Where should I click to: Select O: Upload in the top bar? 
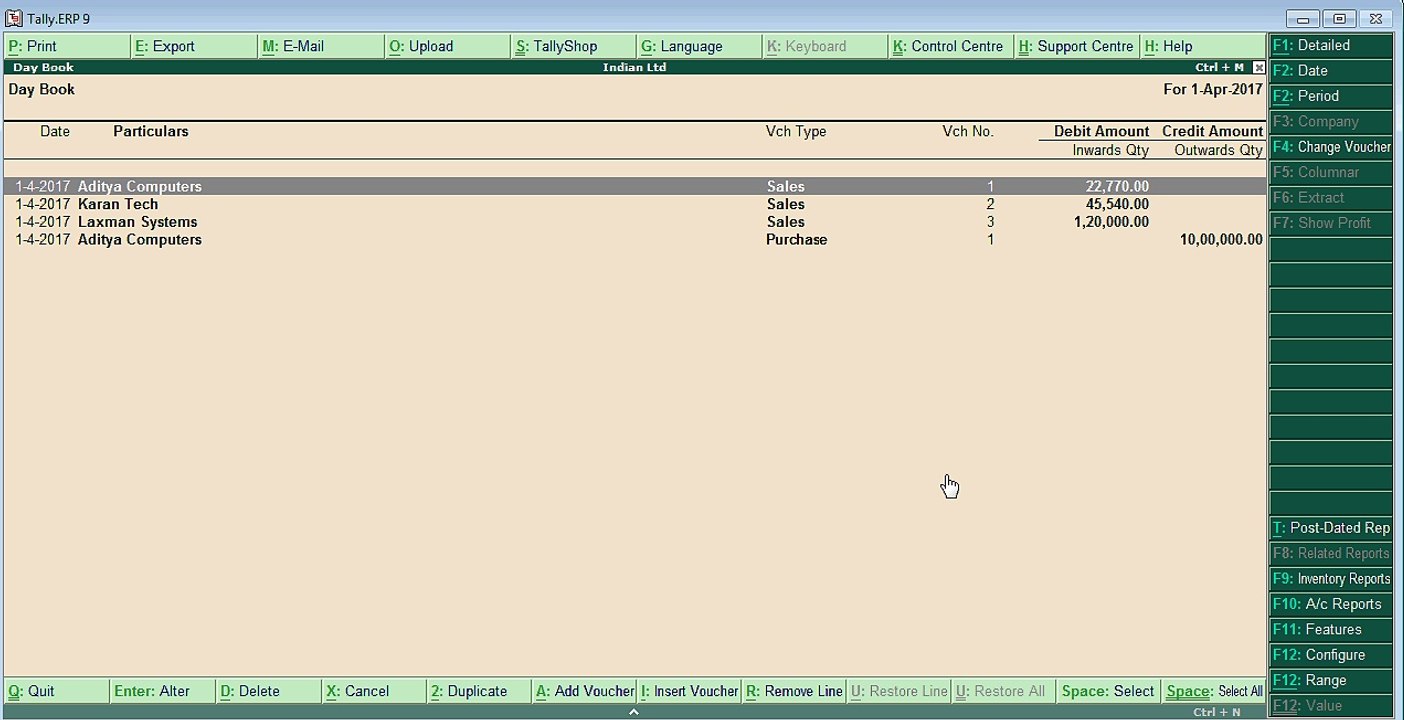click(448, 46)
